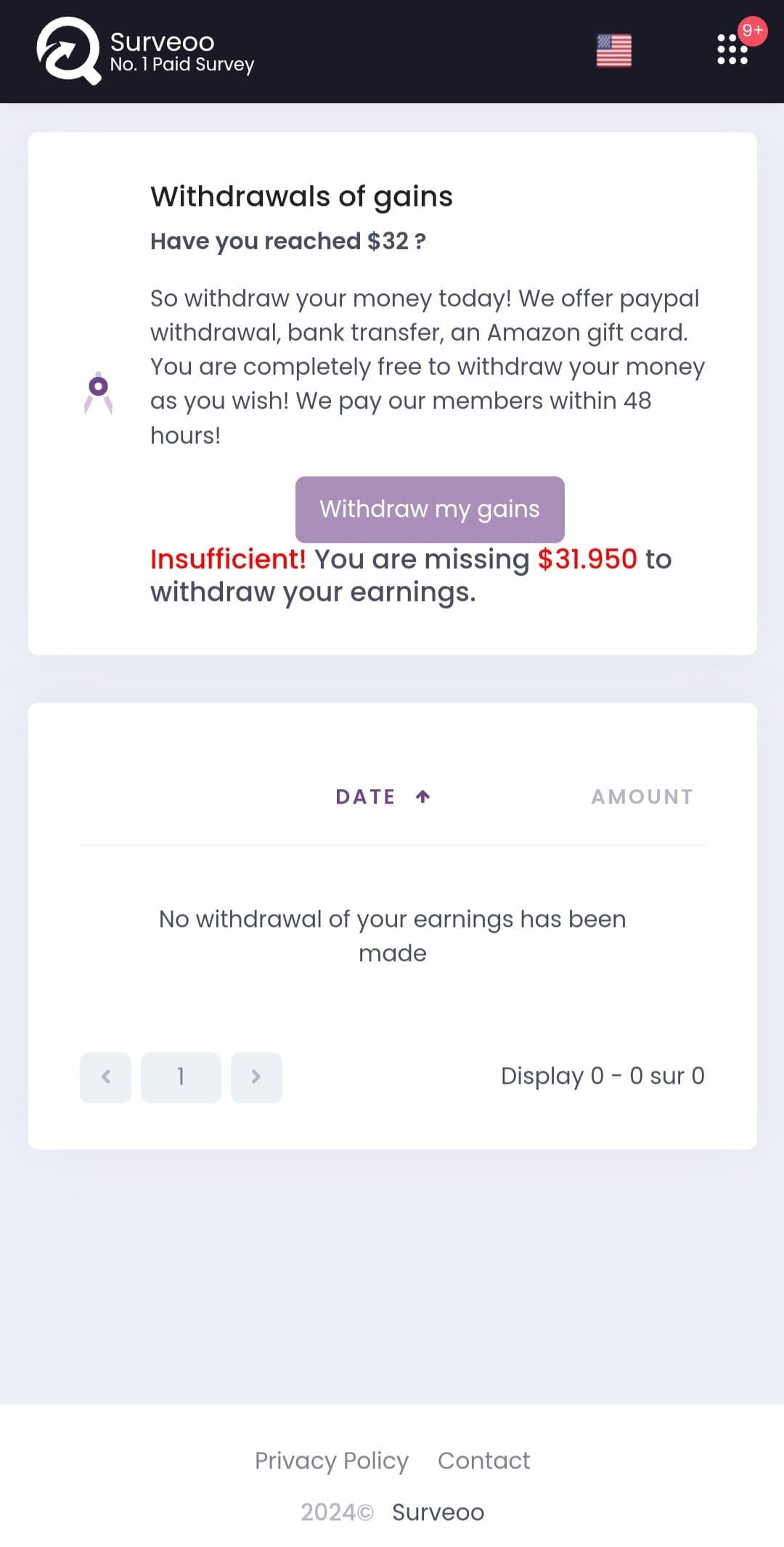The width and height of the screenshot is (784, 1547).
Task: Go to previous page with left chevron
Action: click(x=106, y=1077)
